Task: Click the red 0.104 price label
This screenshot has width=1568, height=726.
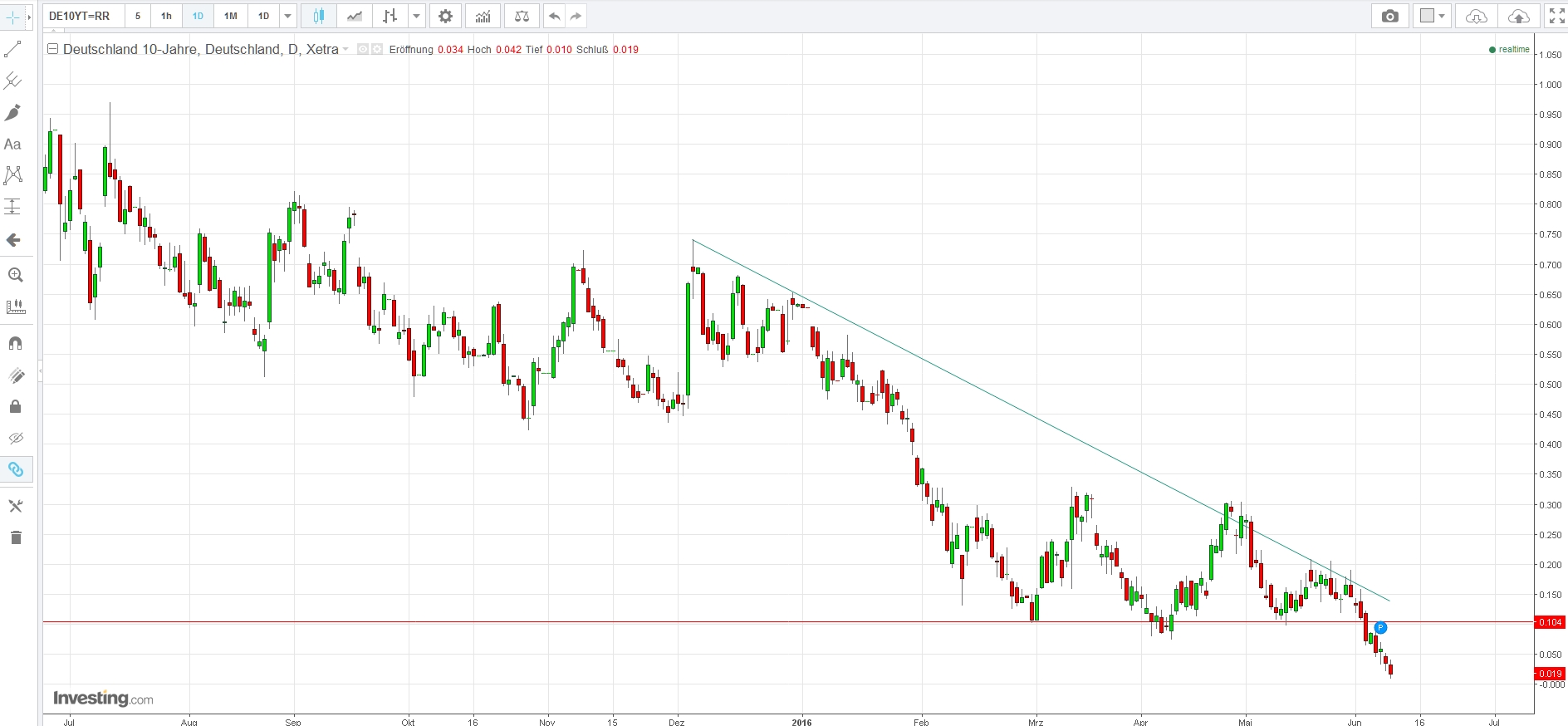Action: click(x=1550, y=622)
